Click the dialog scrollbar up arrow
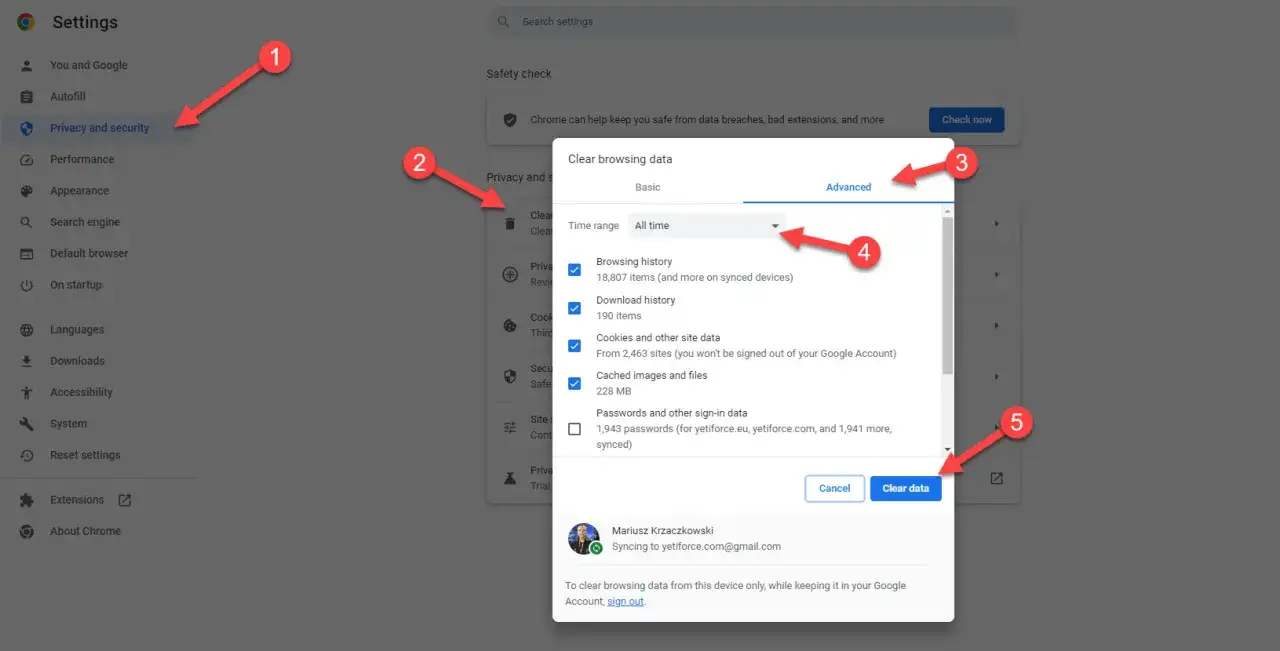Viewport: 1280px width, 651px height. [x=948, y=211]
